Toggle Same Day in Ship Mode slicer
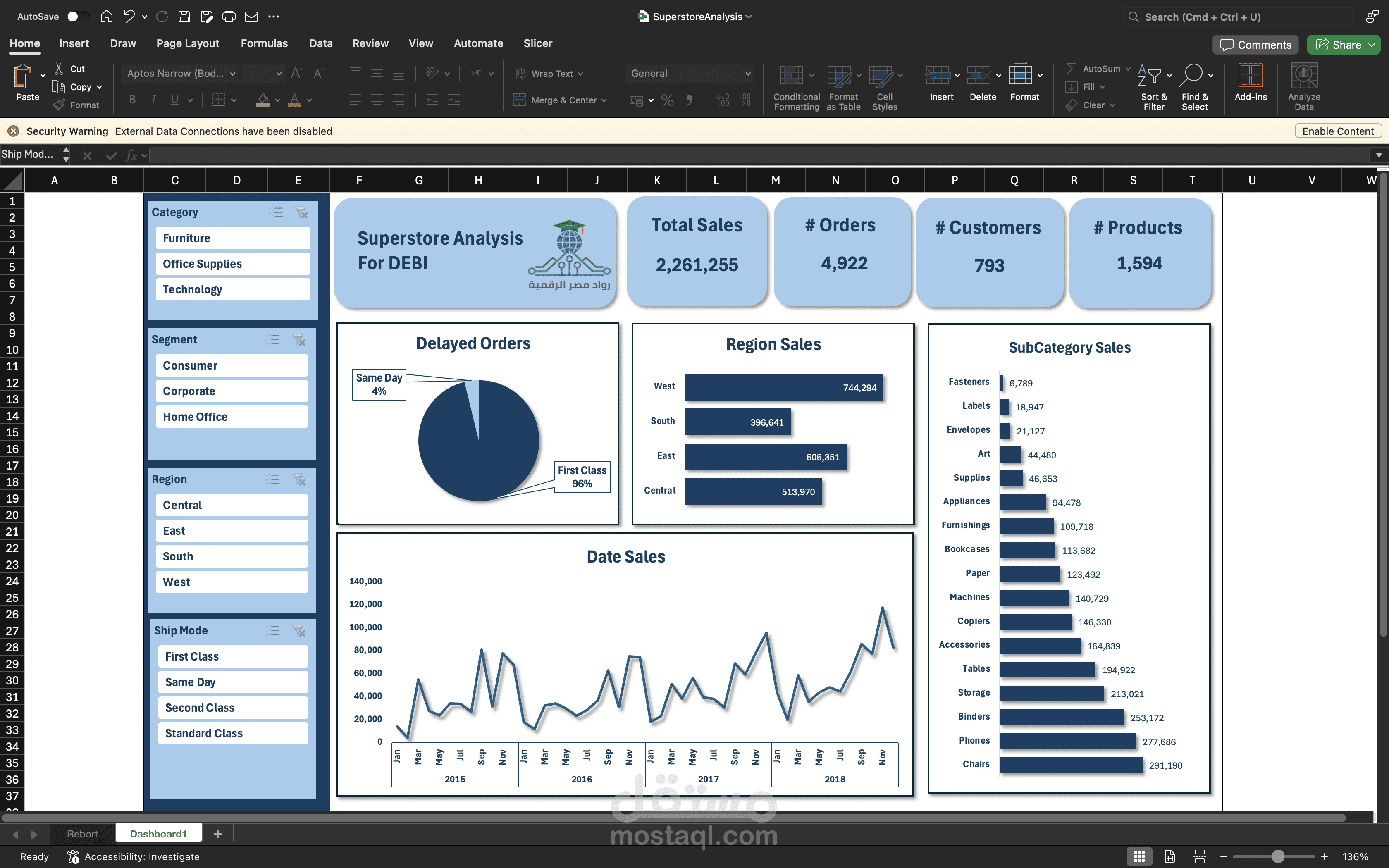Image resolution: width=1389 pixels, height=868 pixels. pos(233,682)
